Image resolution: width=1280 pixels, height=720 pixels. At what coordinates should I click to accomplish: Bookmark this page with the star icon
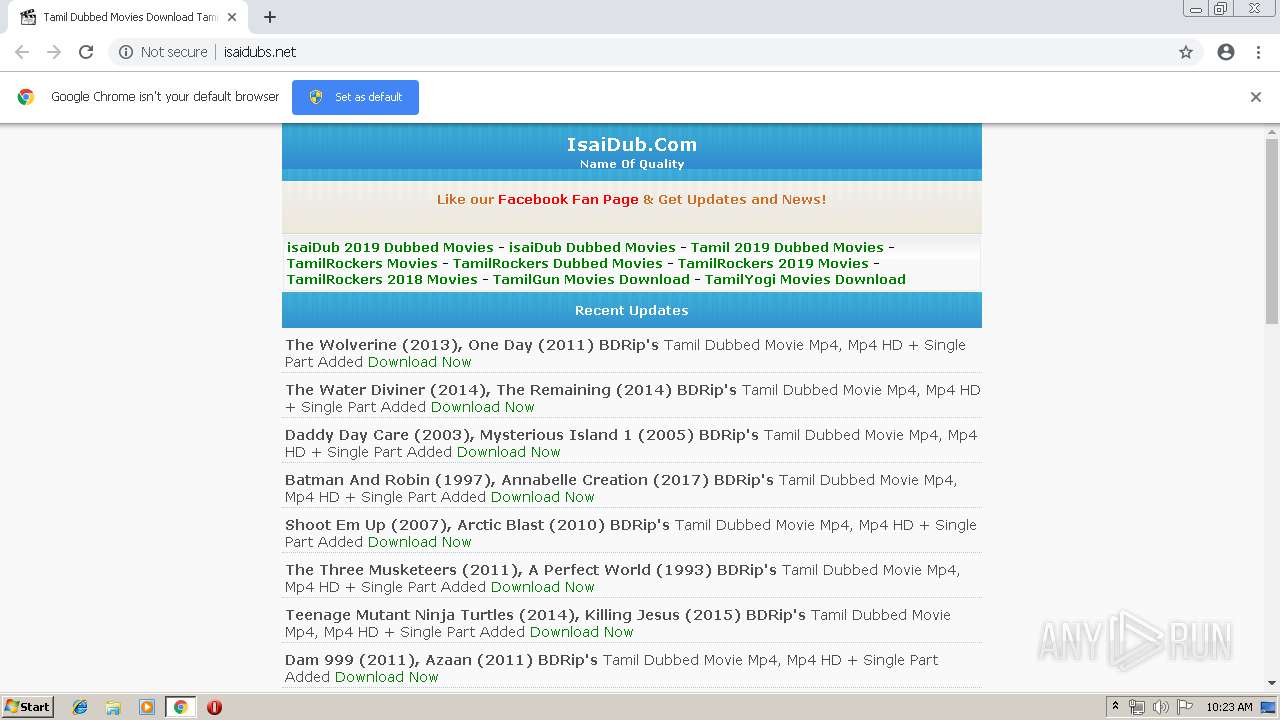1186,52
